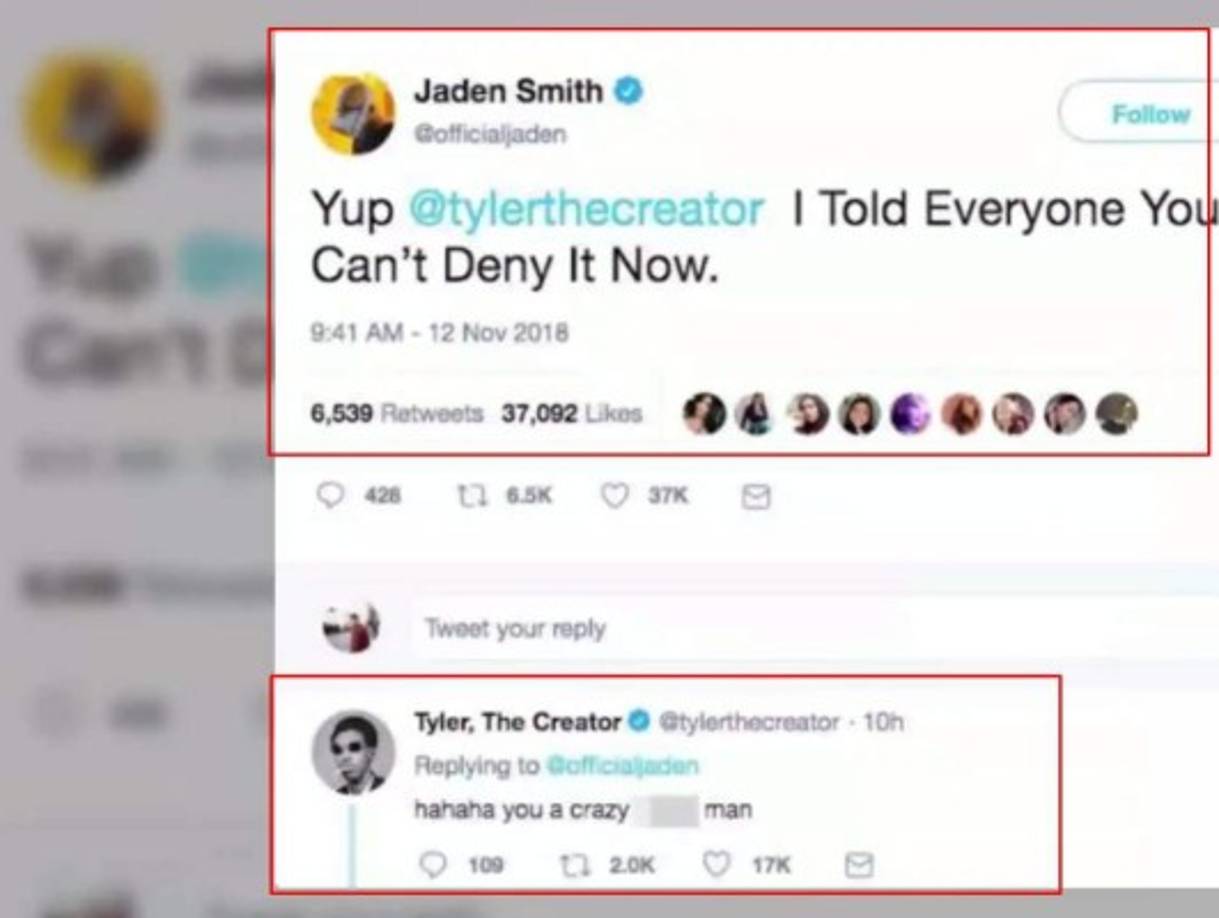The height and width of the screenshot is (918, 1219).
Task: Click envelope icon on Tyler's reply
Action: [859, 865]
